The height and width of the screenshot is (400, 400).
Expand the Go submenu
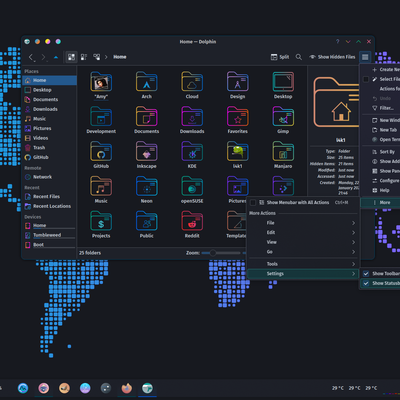[x=303, y=252]
